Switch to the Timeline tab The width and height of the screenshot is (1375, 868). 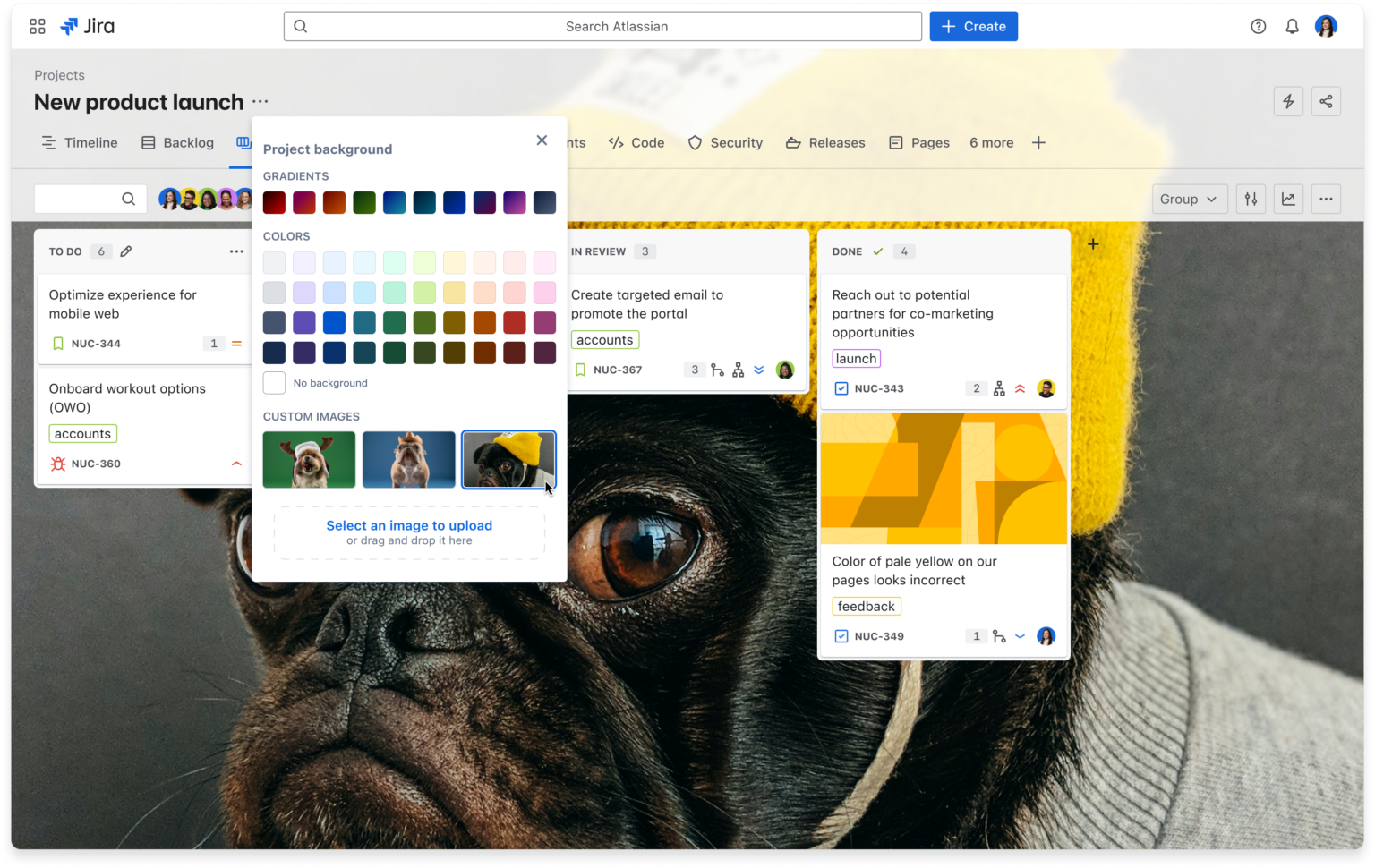[x=80, y=143]
